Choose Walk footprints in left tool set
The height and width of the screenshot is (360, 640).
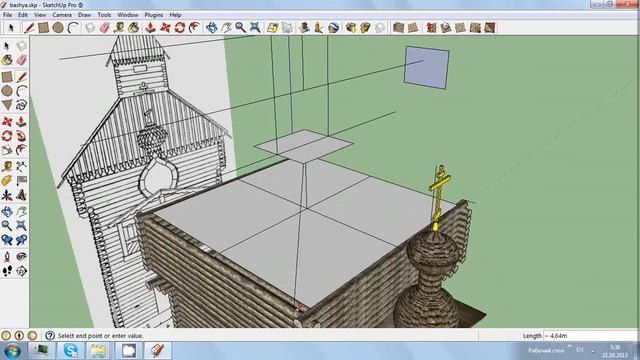click(x=7, y=271)
